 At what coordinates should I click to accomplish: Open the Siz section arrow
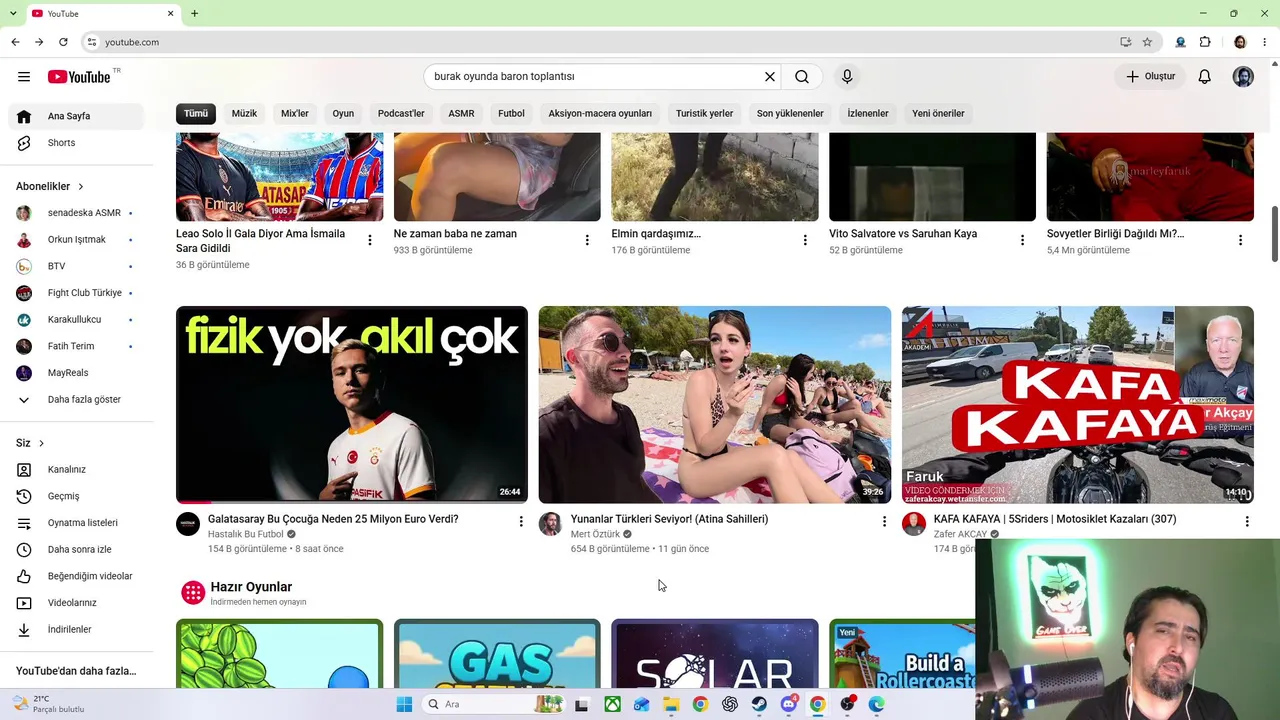(41, 443)
